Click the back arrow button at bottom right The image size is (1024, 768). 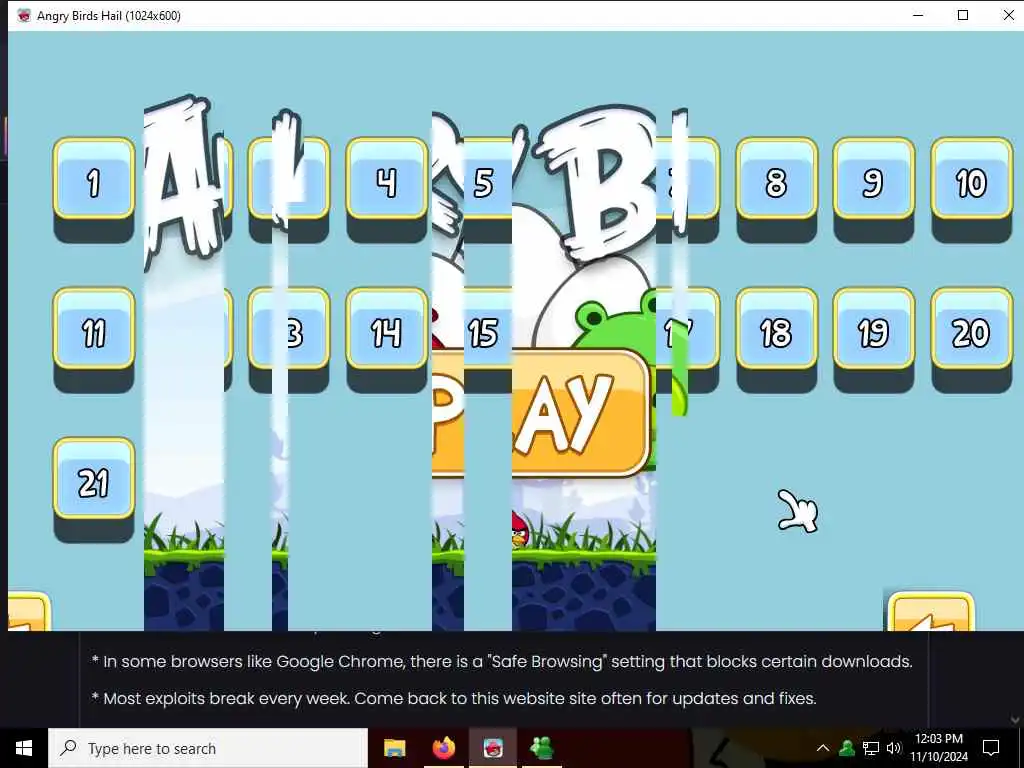[x=931, y=612]
